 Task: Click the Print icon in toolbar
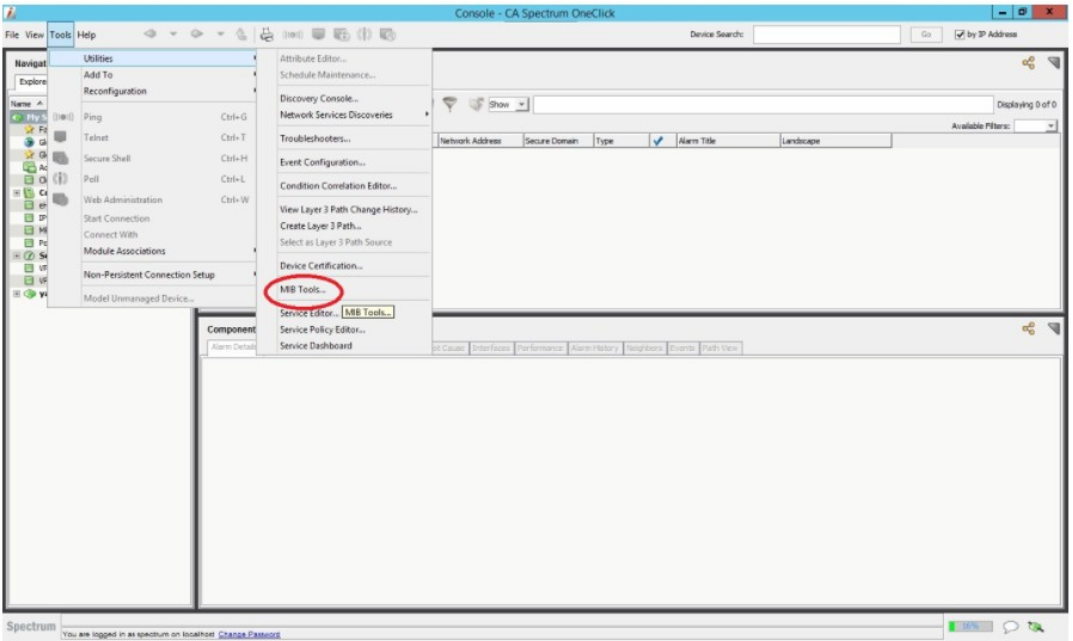[x=267, y=34]
